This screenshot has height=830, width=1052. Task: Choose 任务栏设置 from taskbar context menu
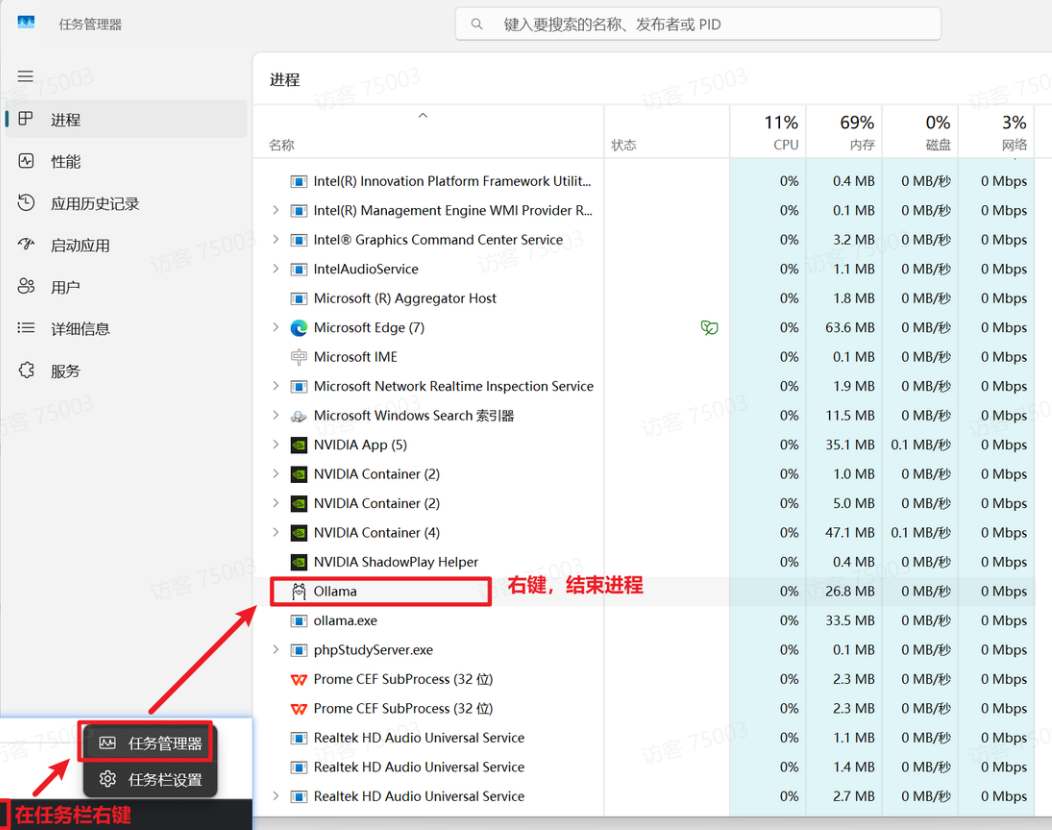coord(150,779)
